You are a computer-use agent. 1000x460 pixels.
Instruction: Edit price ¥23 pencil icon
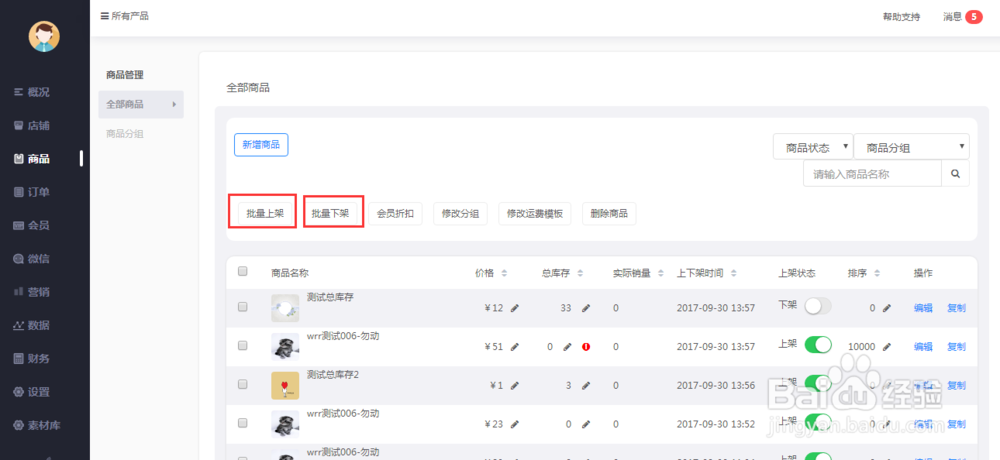tap(515, 424)
